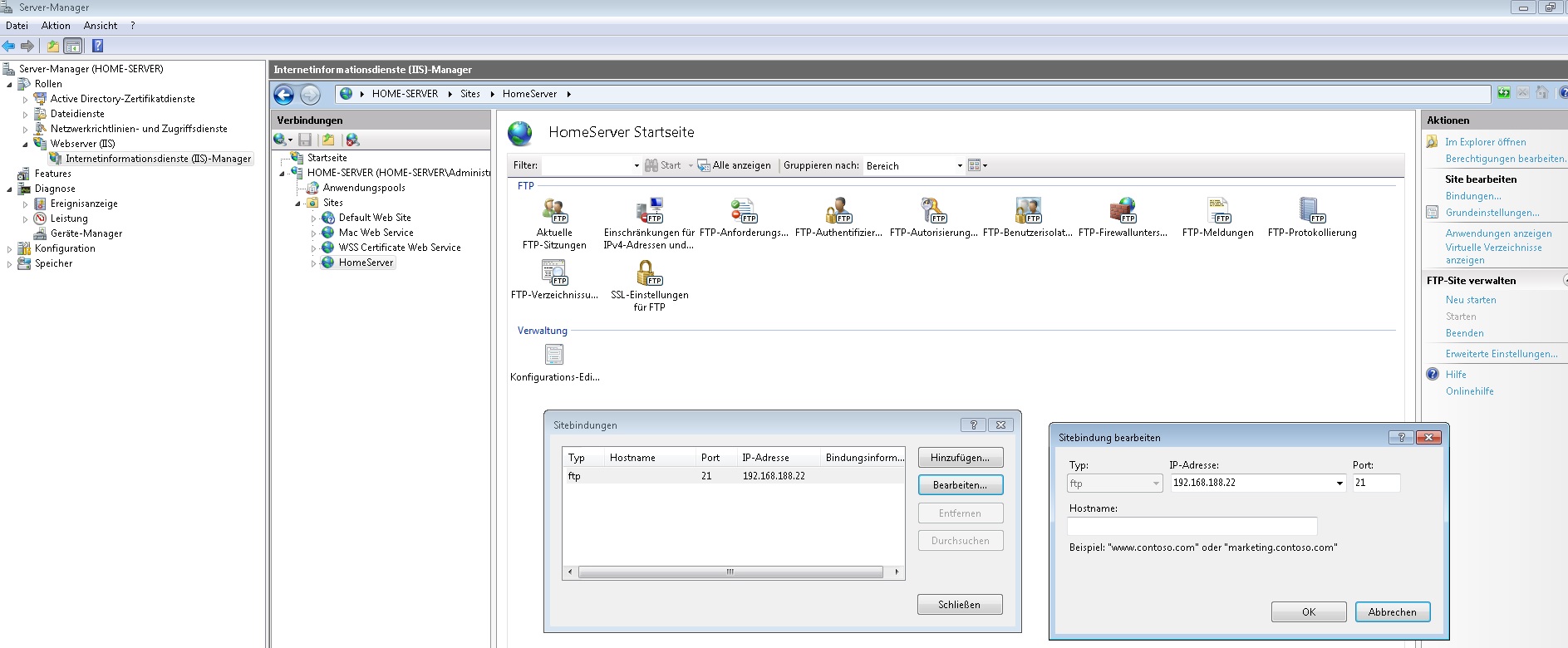Select Default Web Site in tree

pyautogui.click(x=375, y=218)
